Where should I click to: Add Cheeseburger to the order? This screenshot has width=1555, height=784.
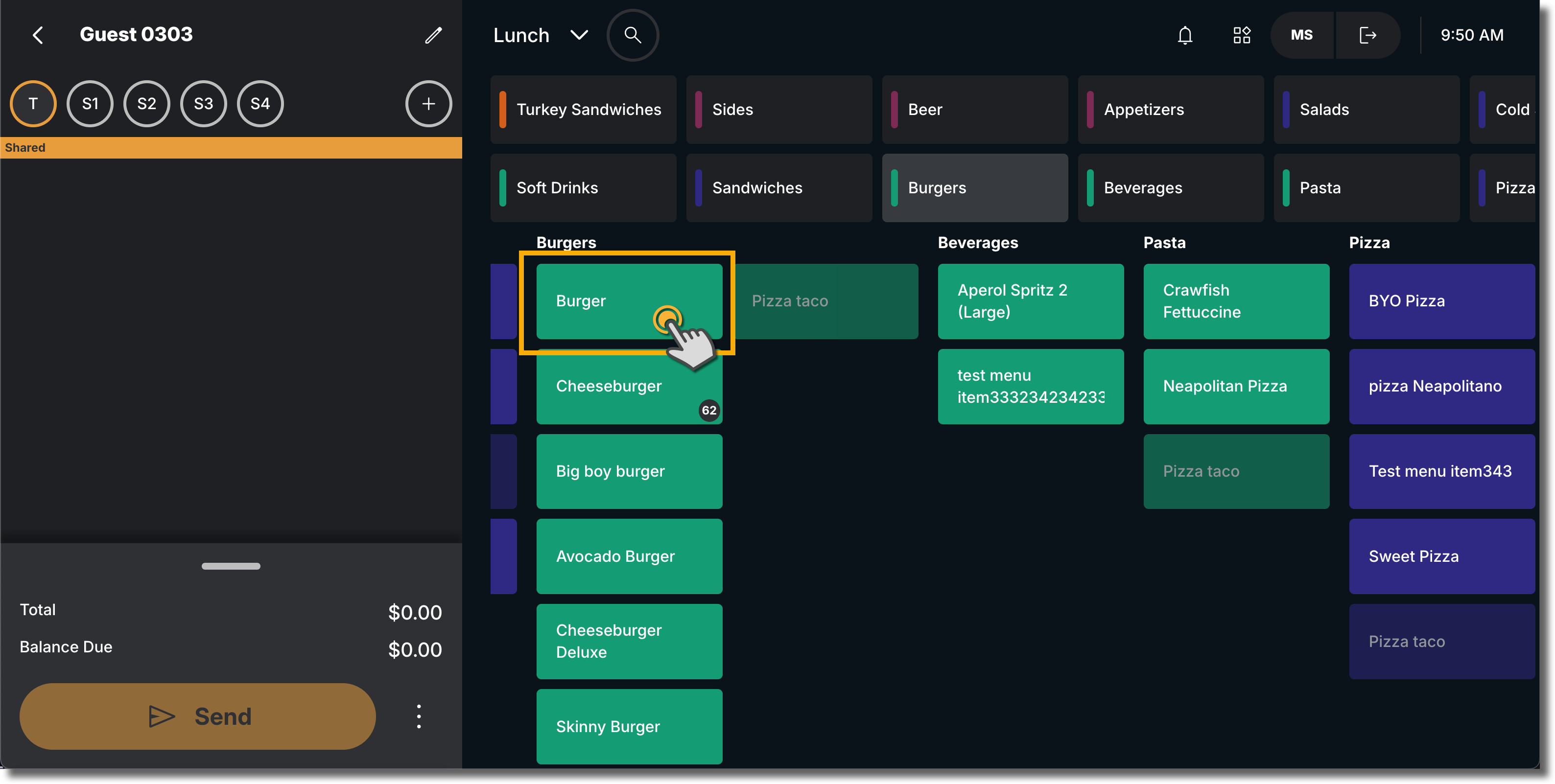coord(629,386)
